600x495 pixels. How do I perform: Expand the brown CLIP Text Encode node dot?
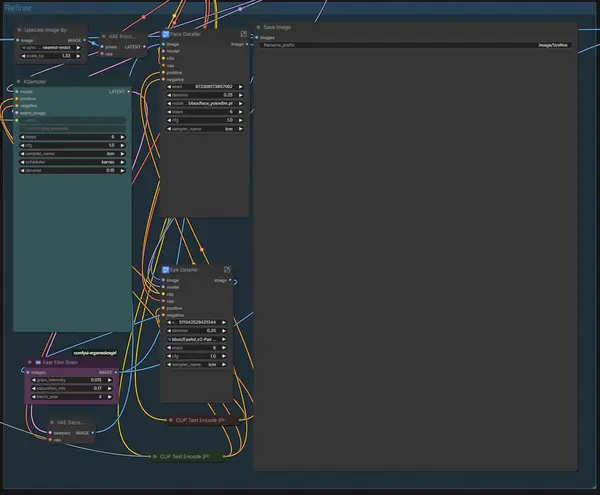tap(171, 420)
